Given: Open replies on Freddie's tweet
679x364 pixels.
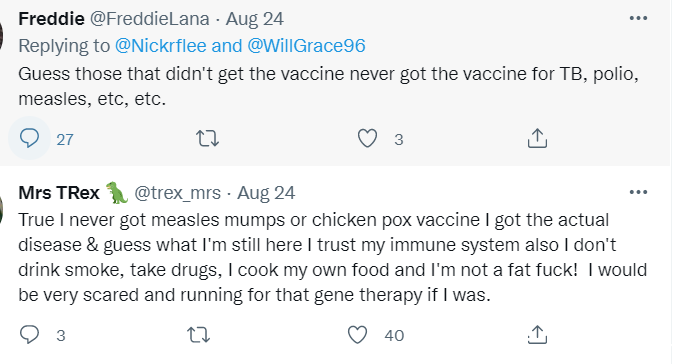Looking at the screenshot, I should click(29, 139).
